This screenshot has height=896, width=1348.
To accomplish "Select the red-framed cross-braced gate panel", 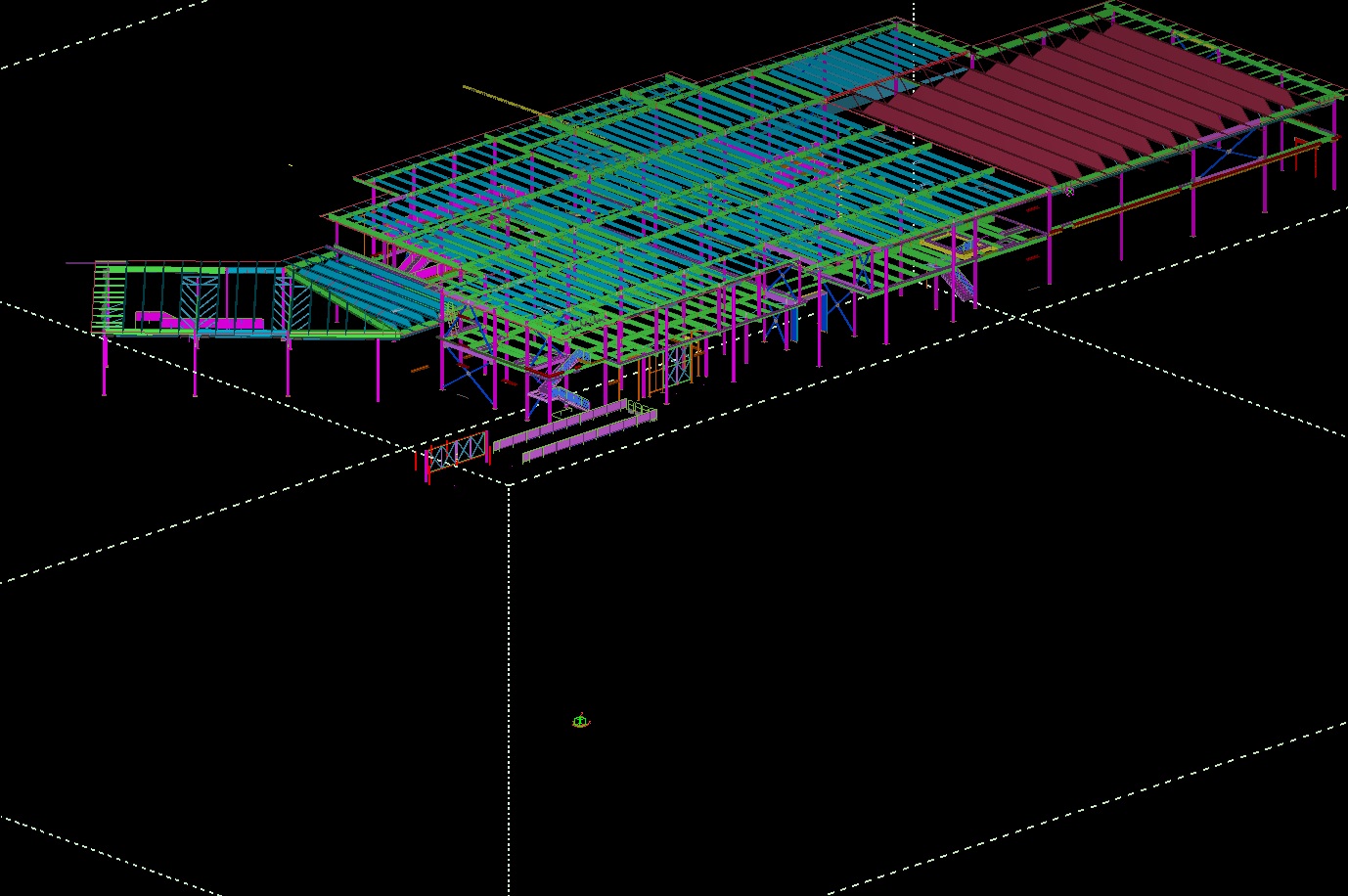I will click(x=458, y=453).
